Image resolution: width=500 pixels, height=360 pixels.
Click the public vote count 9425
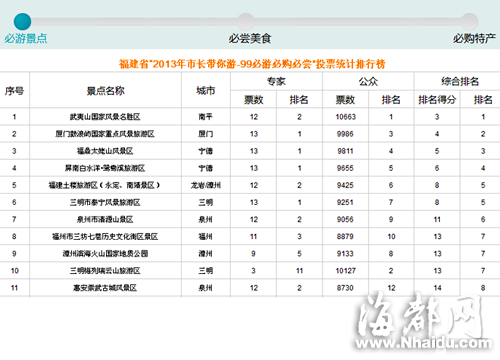pos(345,185)
